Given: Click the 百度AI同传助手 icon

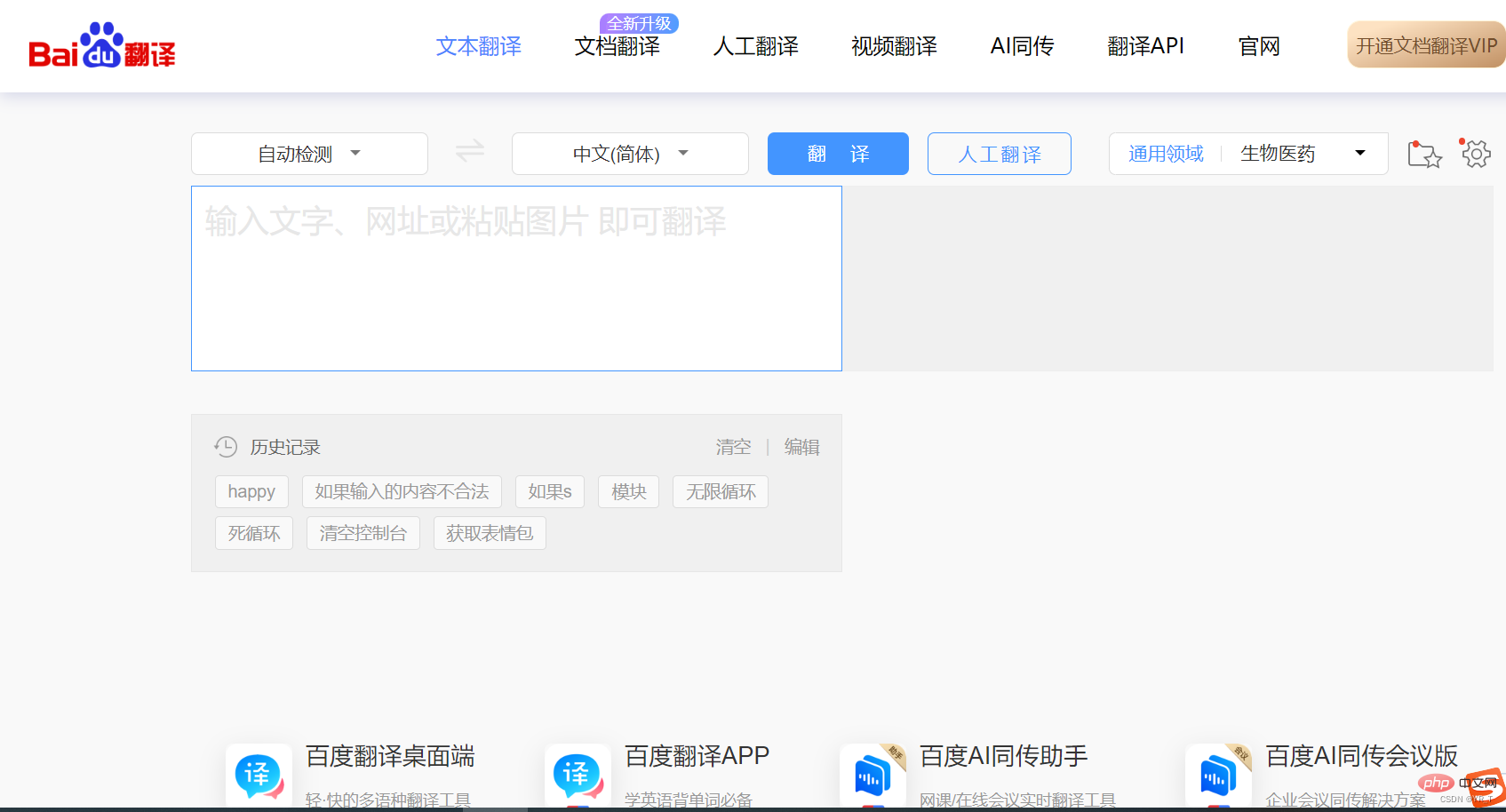Looking at the screenshot, I should 873,776.
